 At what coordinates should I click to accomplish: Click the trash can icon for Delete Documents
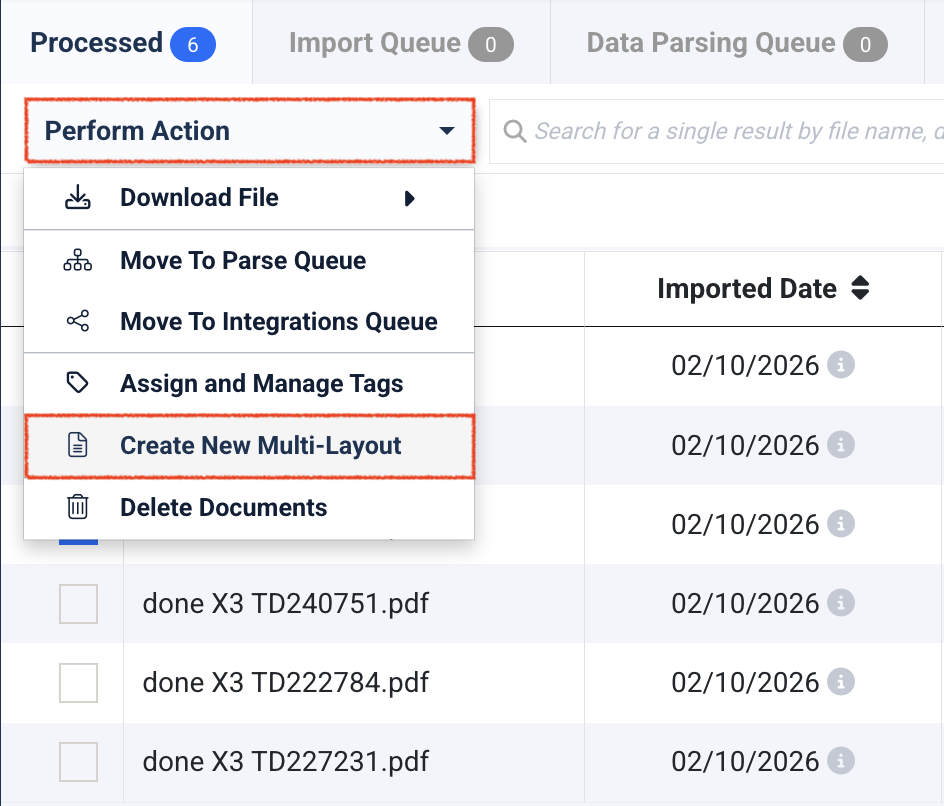[78, 507]
